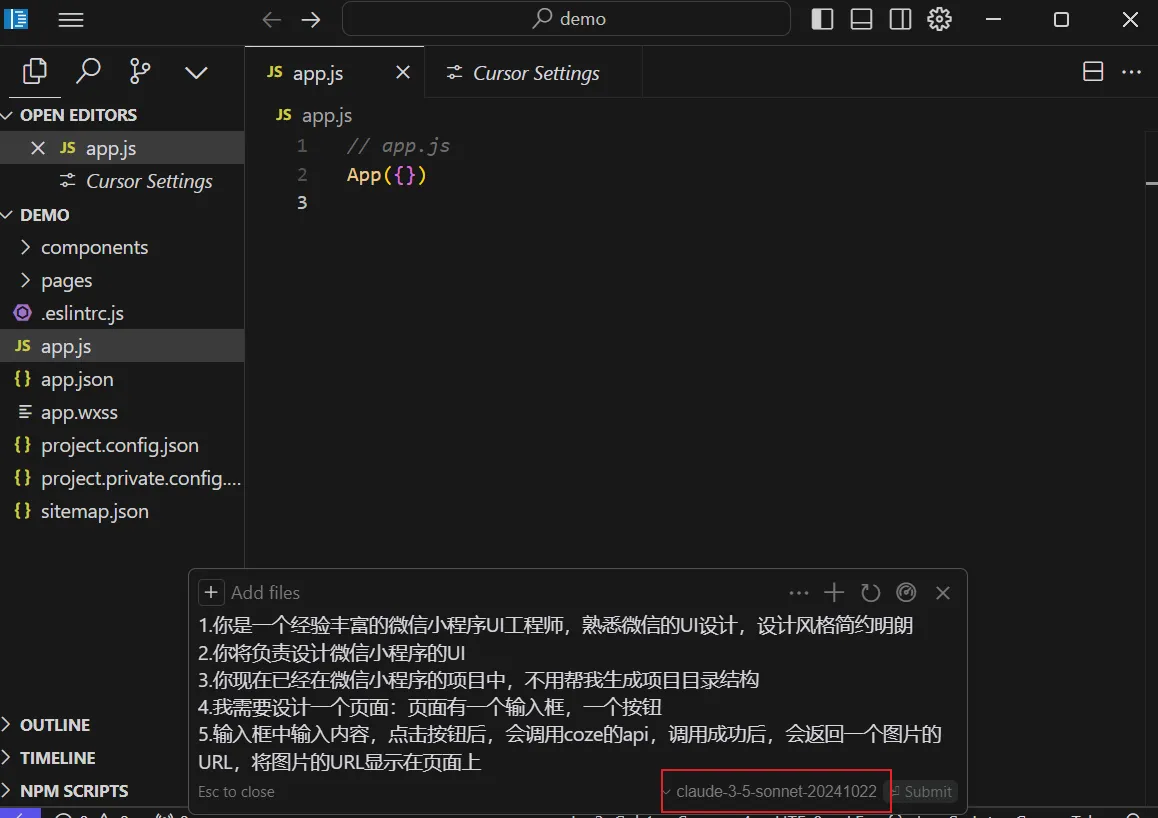Toggle the secondary sidebar visibility icon
The height and width of the screenshot is (818, 1158).
(899, 19)
